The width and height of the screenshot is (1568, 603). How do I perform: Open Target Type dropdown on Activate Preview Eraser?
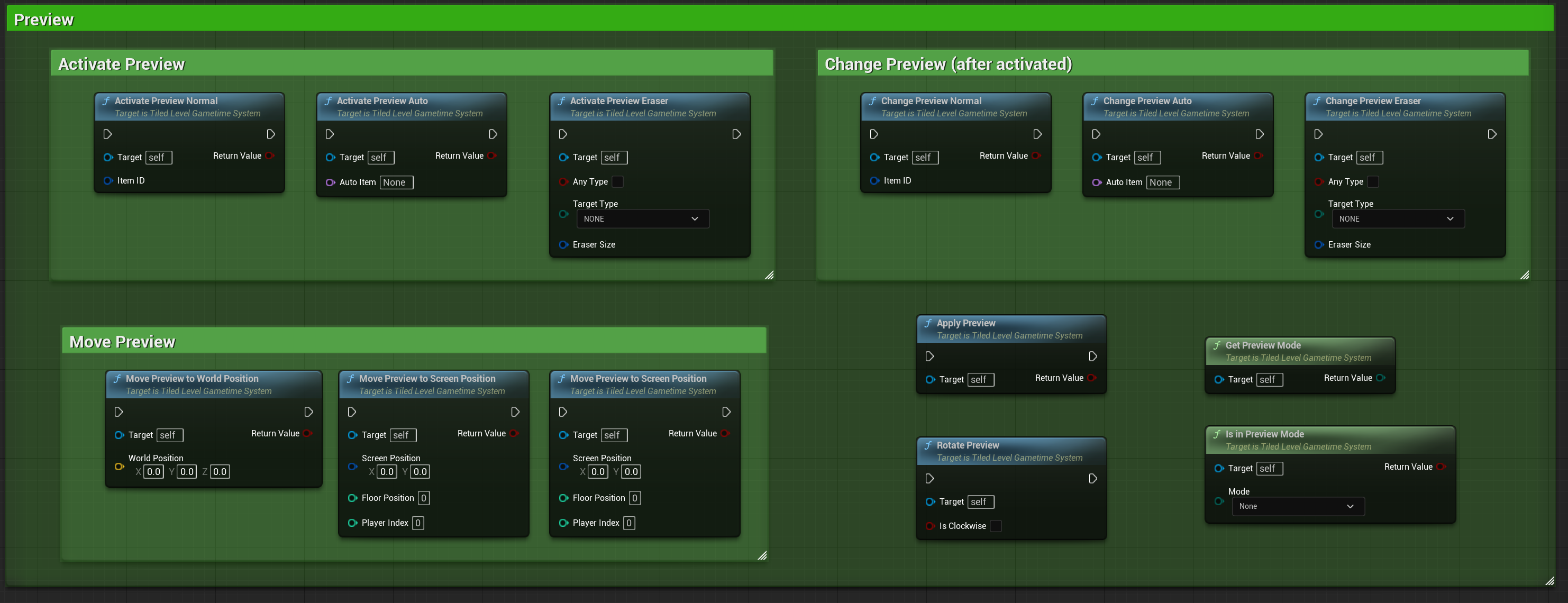642,218
